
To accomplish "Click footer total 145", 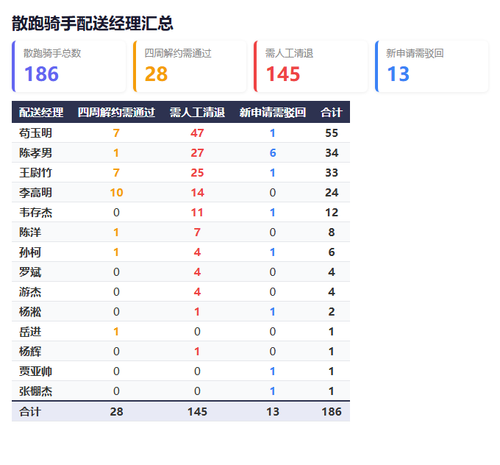I will [x=197, y=412].
